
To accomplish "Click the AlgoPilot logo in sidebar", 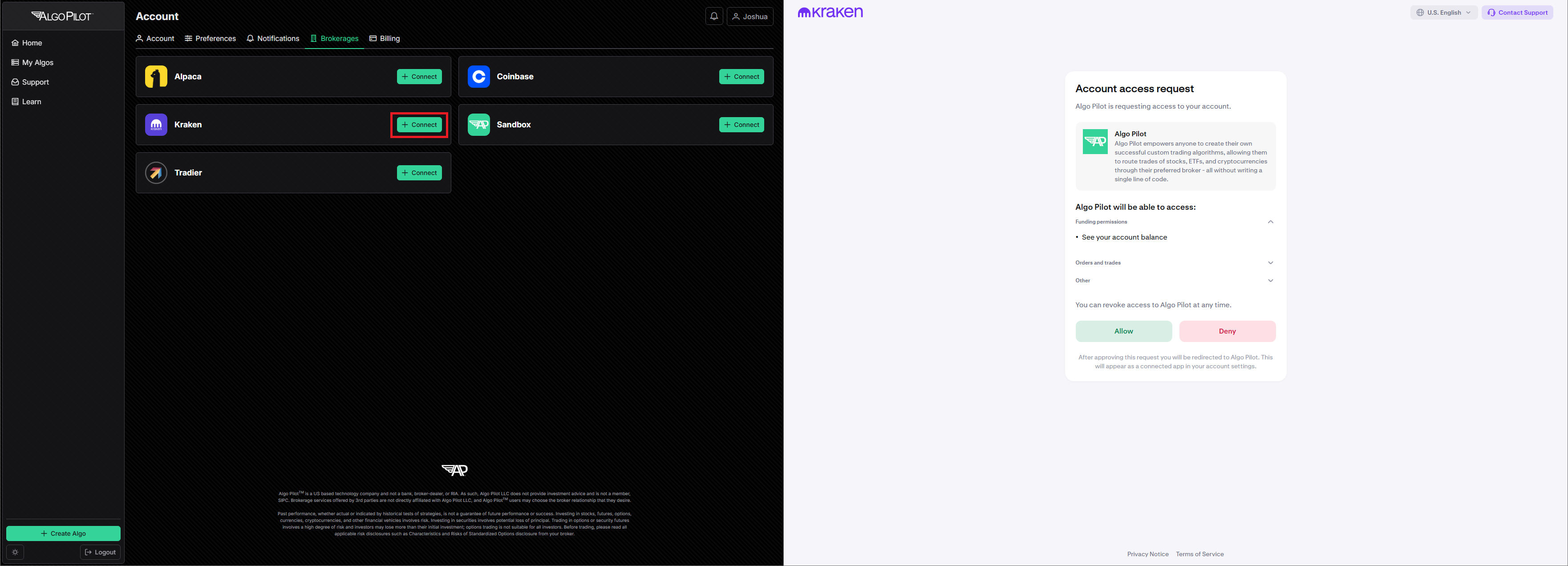I will click(62, 16).
